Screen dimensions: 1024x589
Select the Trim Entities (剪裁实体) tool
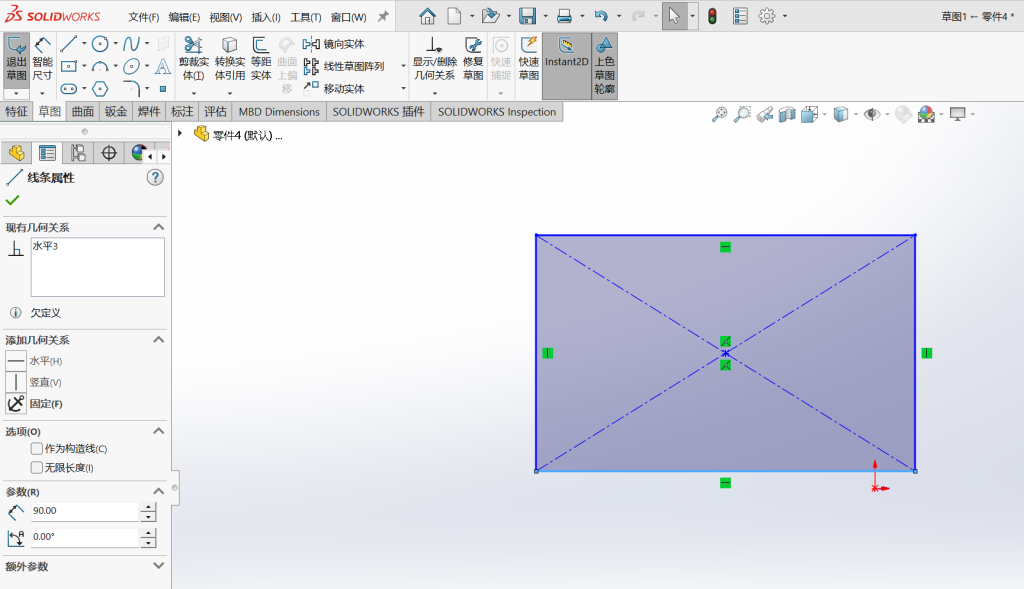[193, 59]
